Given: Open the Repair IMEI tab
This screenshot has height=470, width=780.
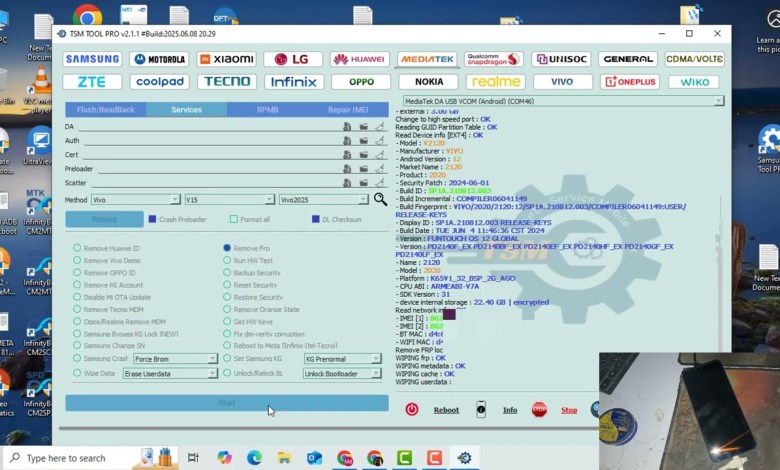Looking at the screenshot, I should click(348, 110).
